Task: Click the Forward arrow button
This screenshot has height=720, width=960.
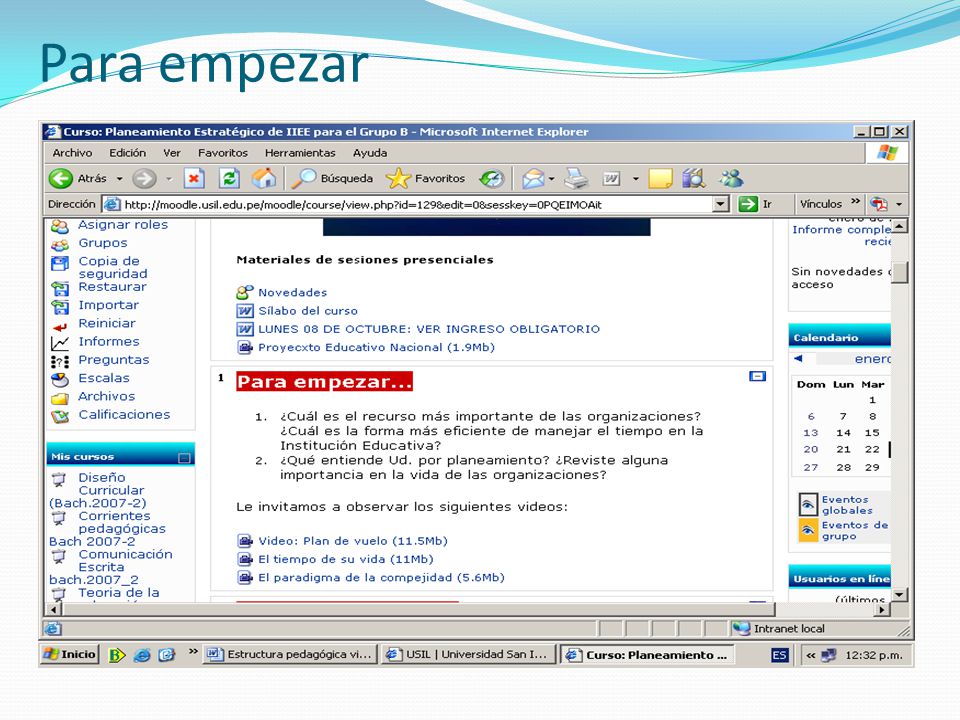Action: pos(144,179)
